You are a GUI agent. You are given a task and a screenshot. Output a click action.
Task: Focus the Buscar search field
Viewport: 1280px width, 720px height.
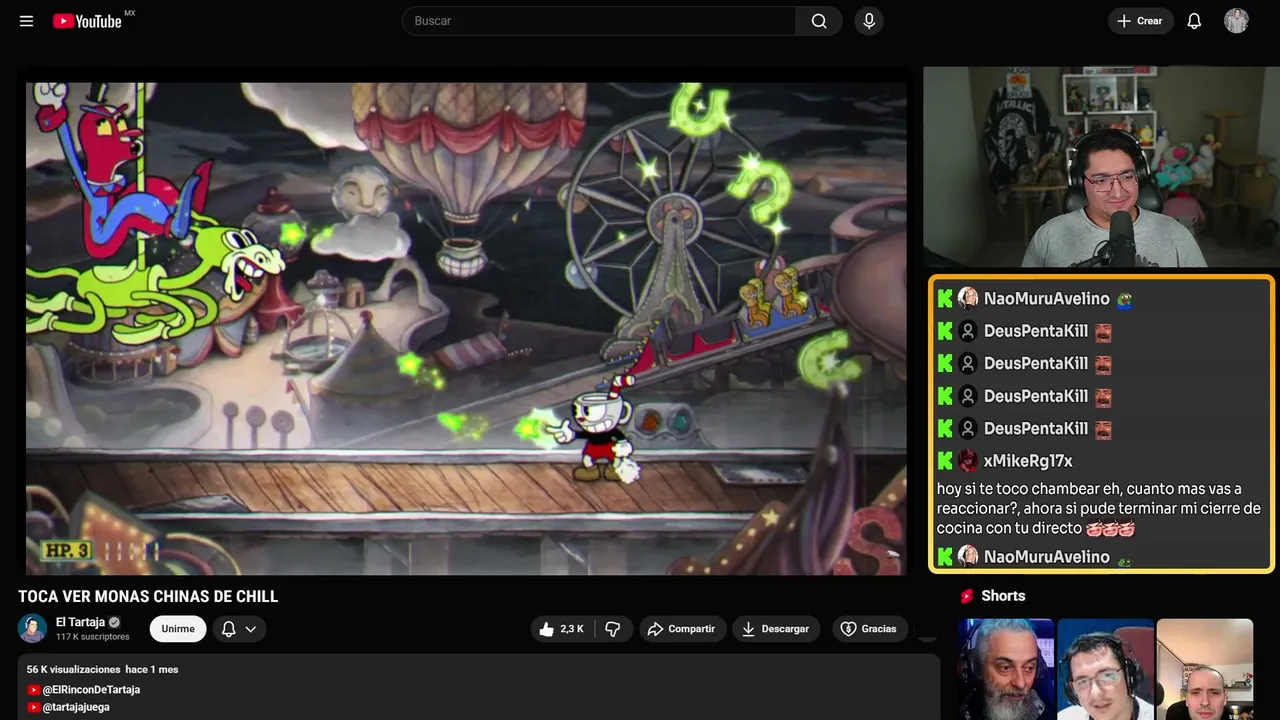[599, 21]
